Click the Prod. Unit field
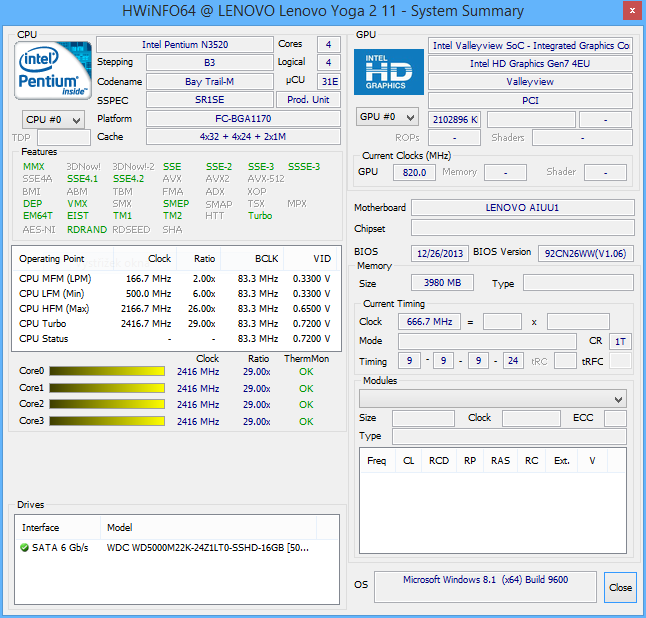 click(308, 99)
